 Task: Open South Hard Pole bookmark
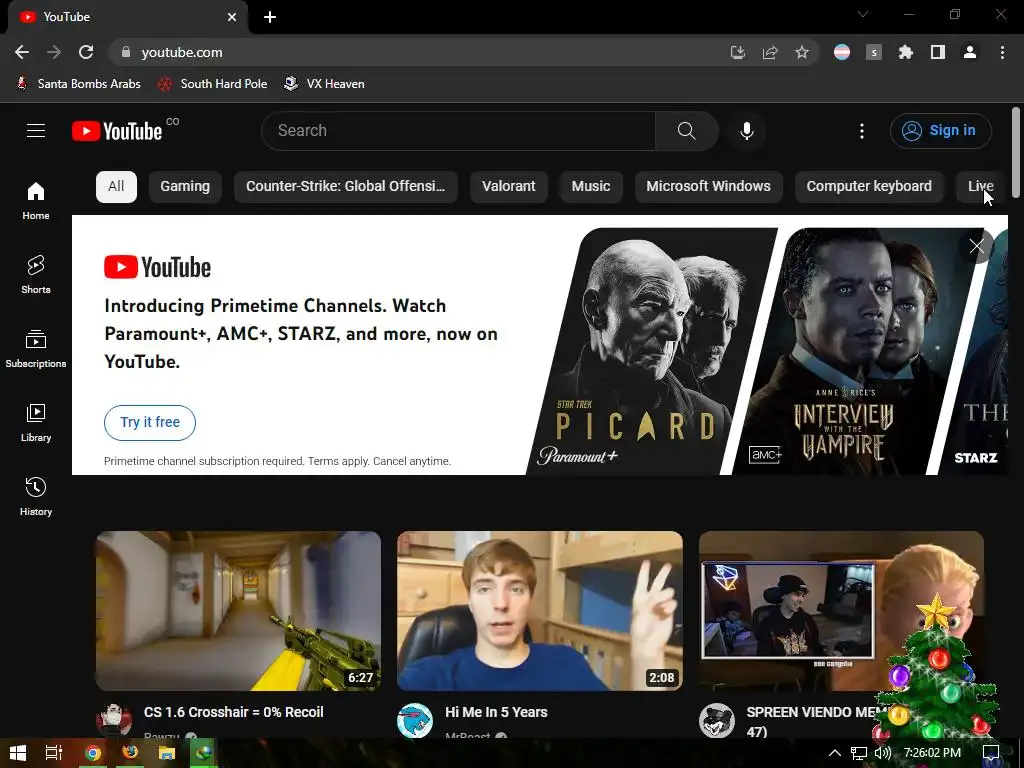tap(213, 84)
